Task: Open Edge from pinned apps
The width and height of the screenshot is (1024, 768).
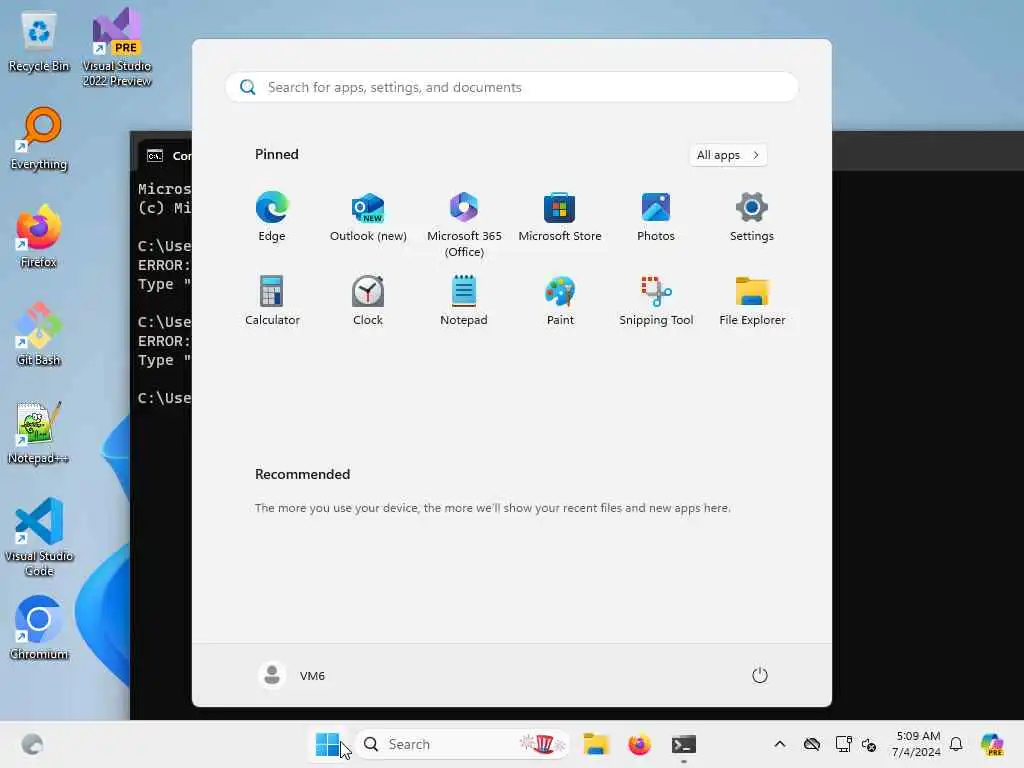Action: [x=272, y=217]
